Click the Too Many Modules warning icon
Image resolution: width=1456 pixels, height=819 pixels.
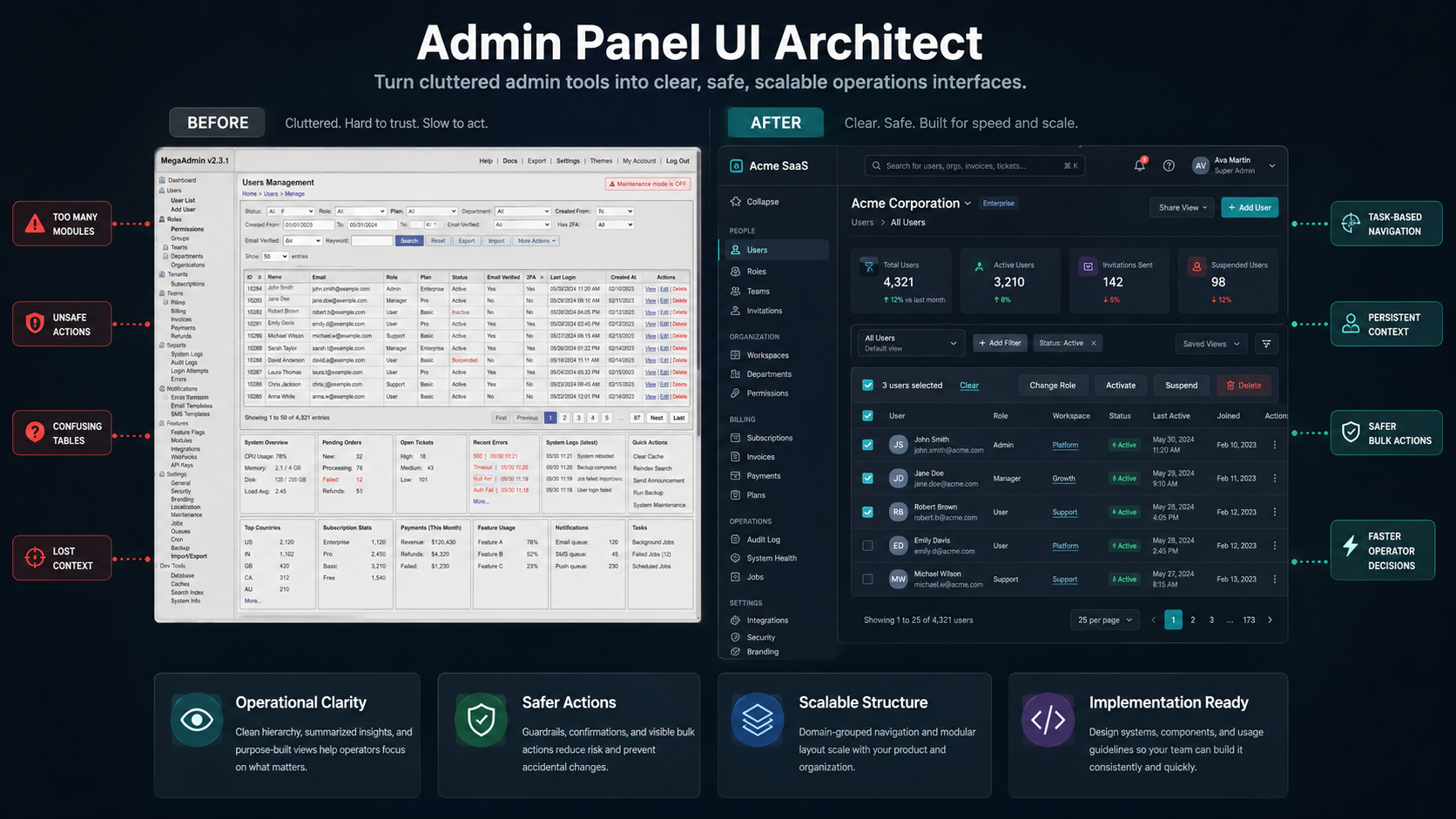[x=35, y=224]
